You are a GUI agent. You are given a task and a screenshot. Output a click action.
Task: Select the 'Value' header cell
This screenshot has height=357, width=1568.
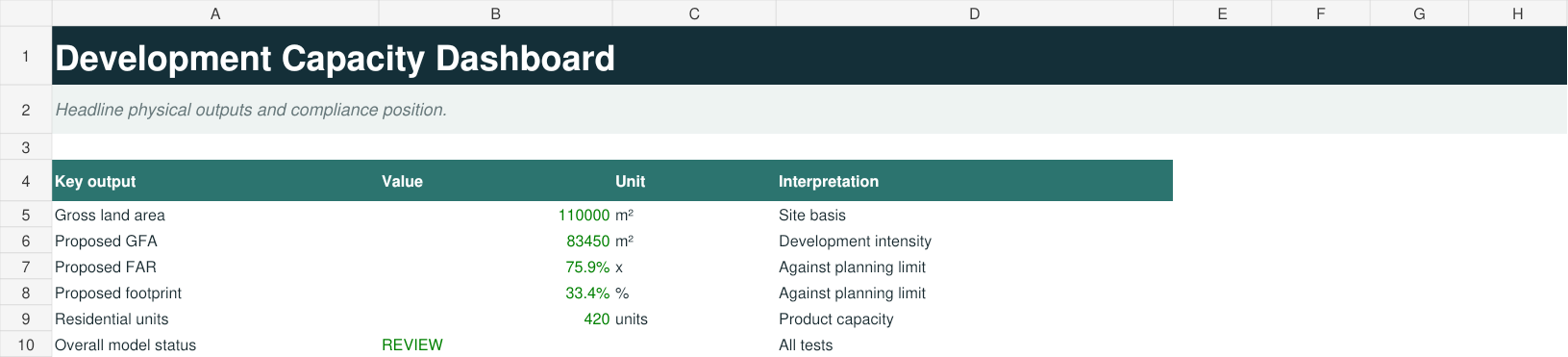[x=495, y=181]
